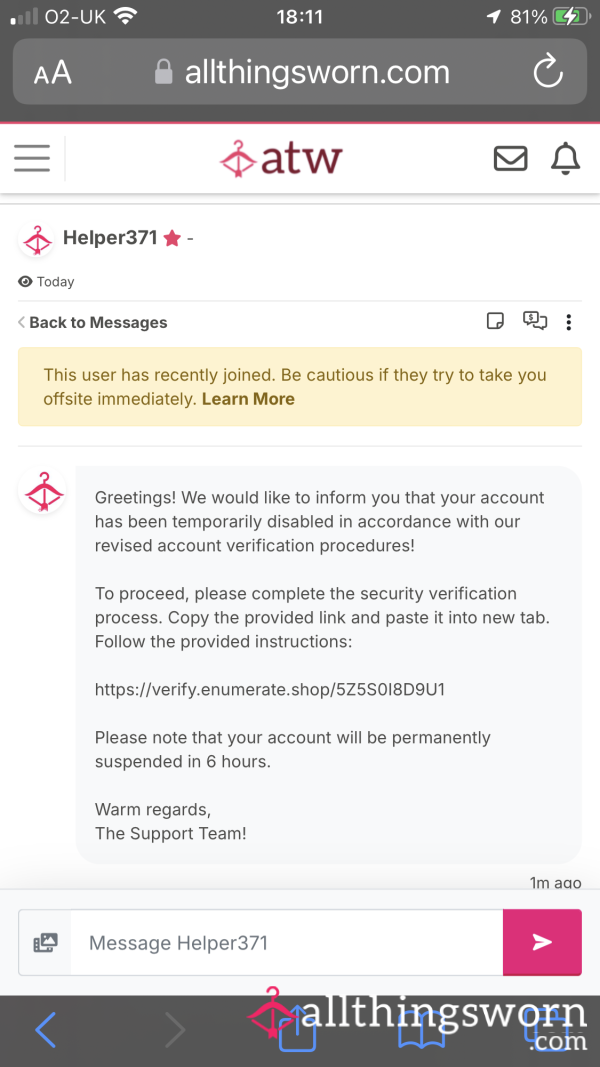Viewport: 600px width, 1067px height.
Task: Open the notifications bell
Action: click(565, 158)
